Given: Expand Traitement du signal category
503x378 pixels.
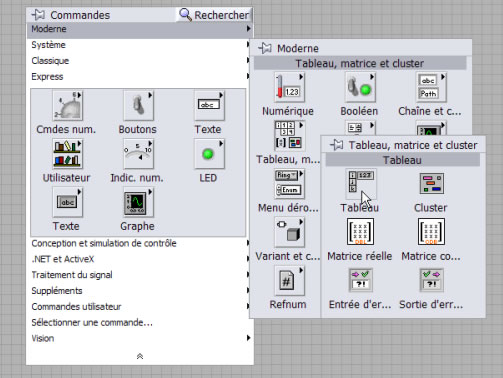Looking at the screenshot, I should click(139, 275).
